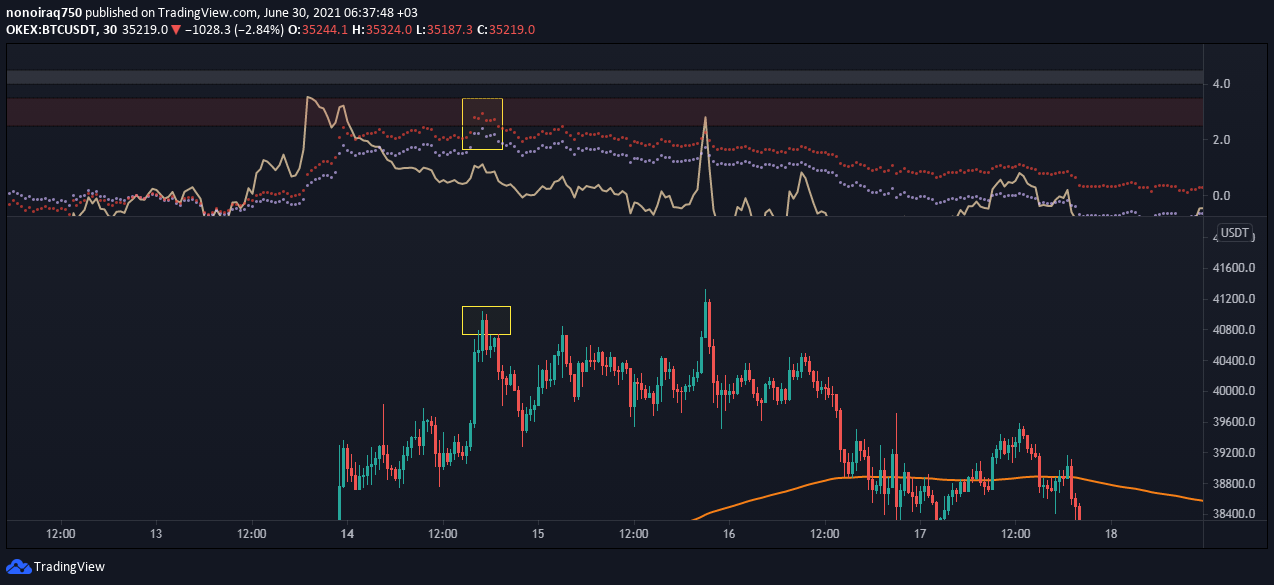Click the date label 15 on time axis
The height and width of the screenshot is (585, 1274).
tap(538, 534)
